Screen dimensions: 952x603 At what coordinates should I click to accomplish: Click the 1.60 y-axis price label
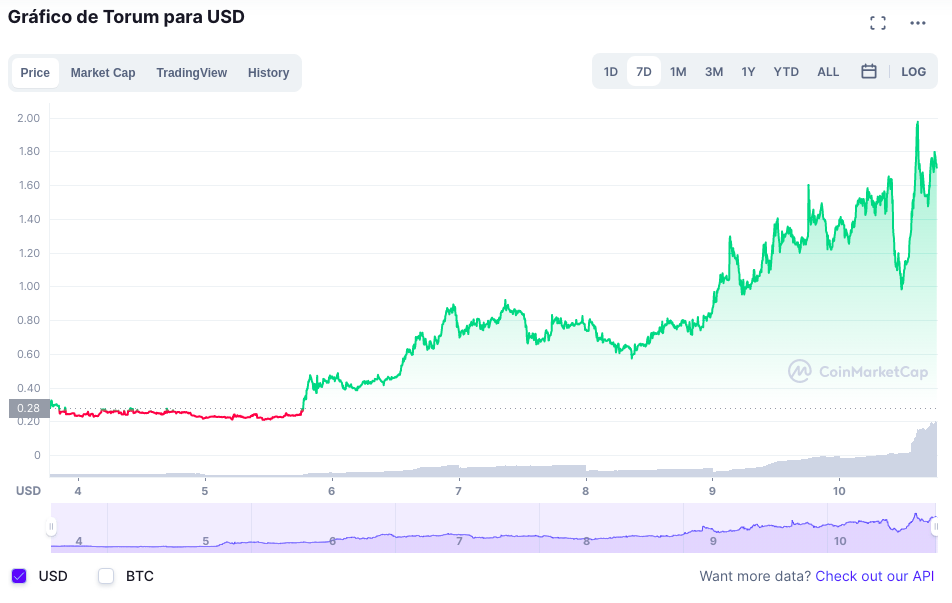tap(29, 185)
